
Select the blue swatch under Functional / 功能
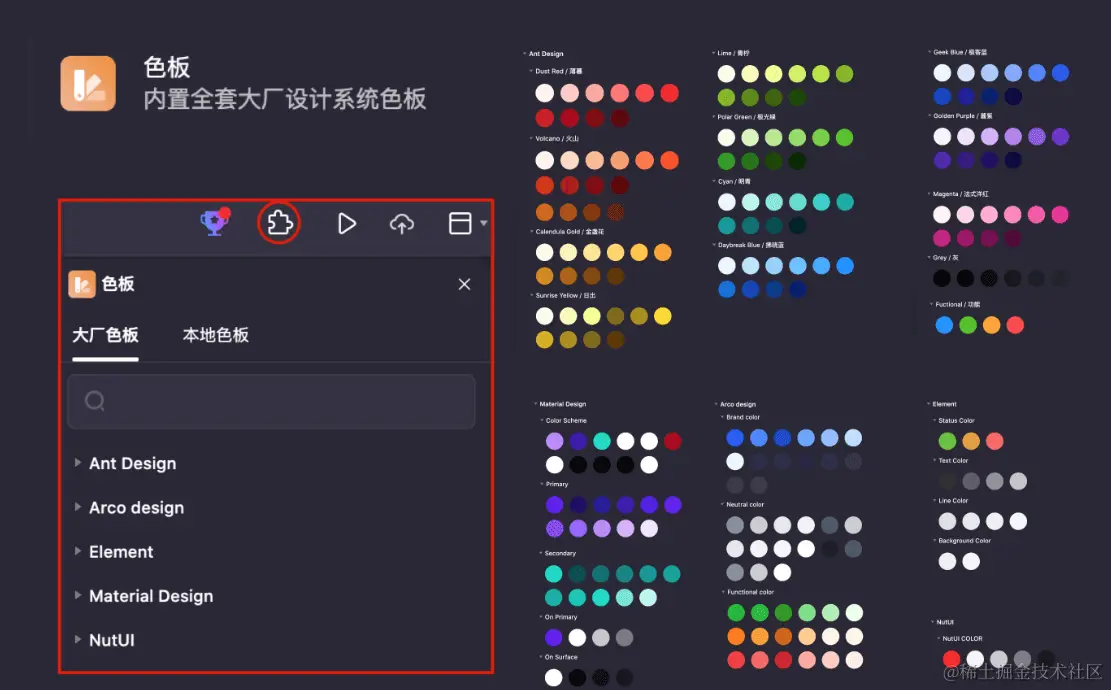(944, 324)
